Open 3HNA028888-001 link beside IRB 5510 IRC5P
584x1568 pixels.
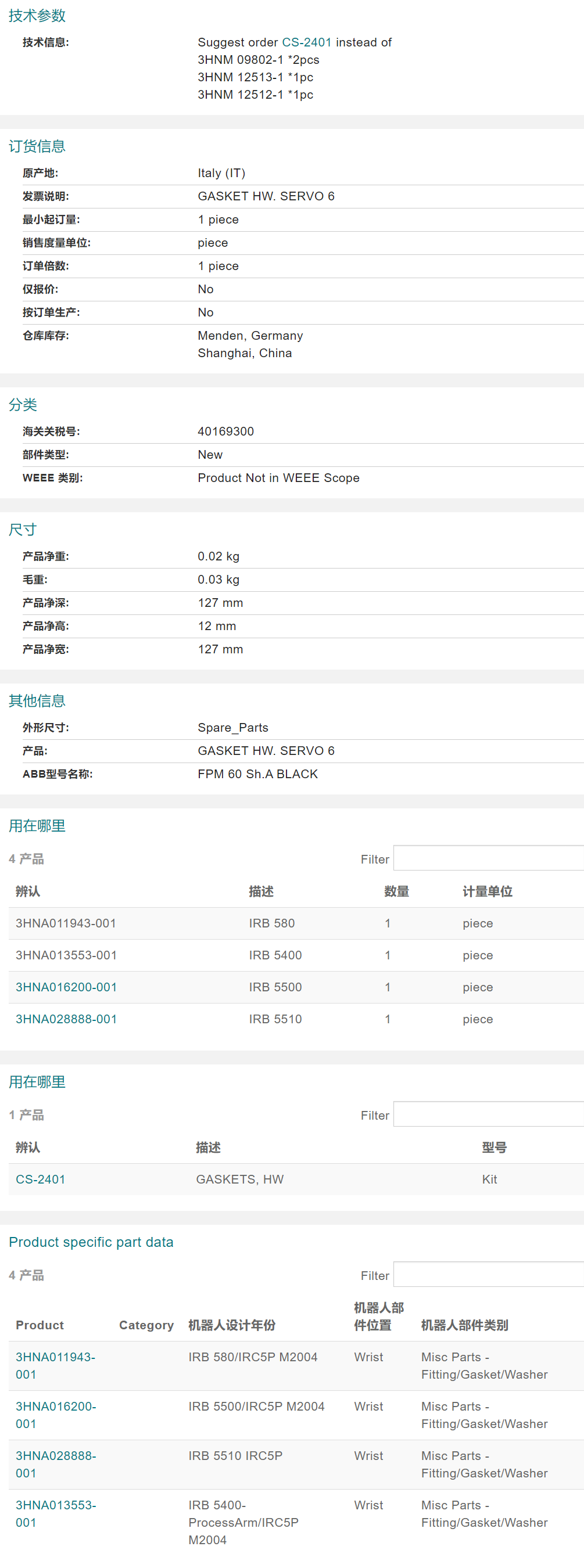tap(55, 1463)
